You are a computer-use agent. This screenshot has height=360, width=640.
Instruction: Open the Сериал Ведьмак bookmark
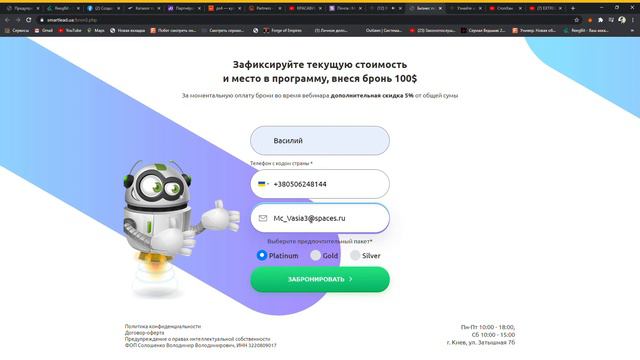click(x=483, y=30)
